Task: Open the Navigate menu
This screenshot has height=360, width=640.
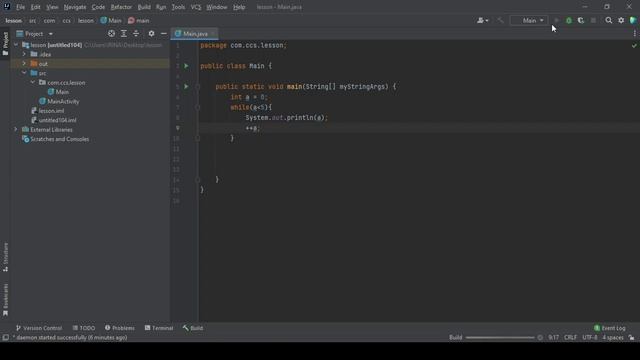Action: pos(75,7)
